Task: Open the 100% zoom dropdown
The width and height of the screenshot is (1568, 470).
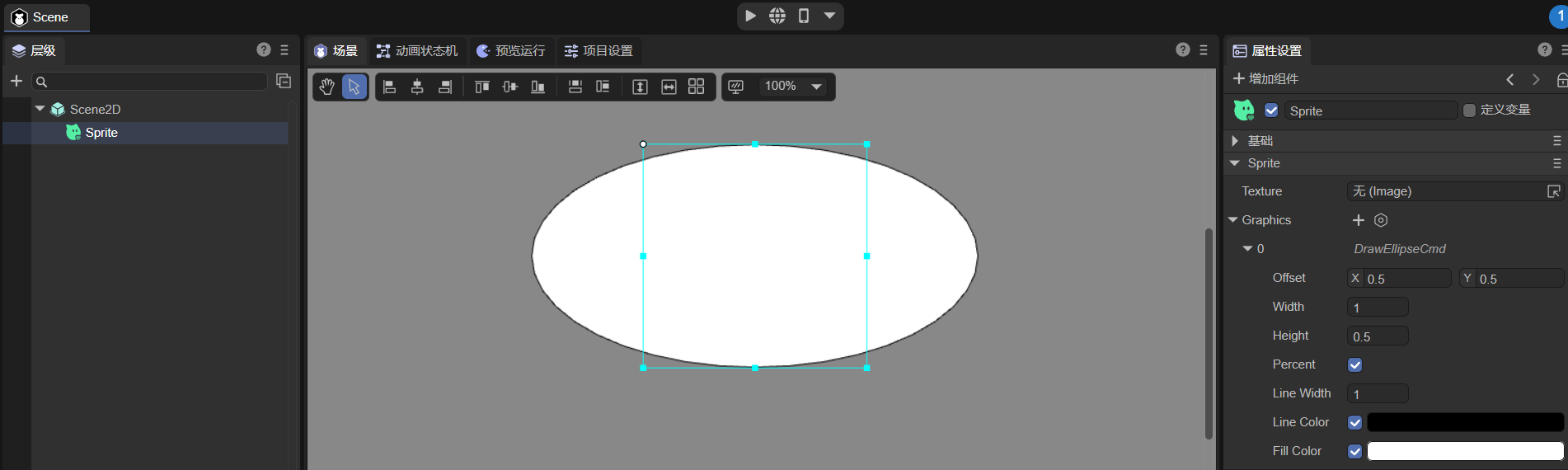Action: pos(793,87)
